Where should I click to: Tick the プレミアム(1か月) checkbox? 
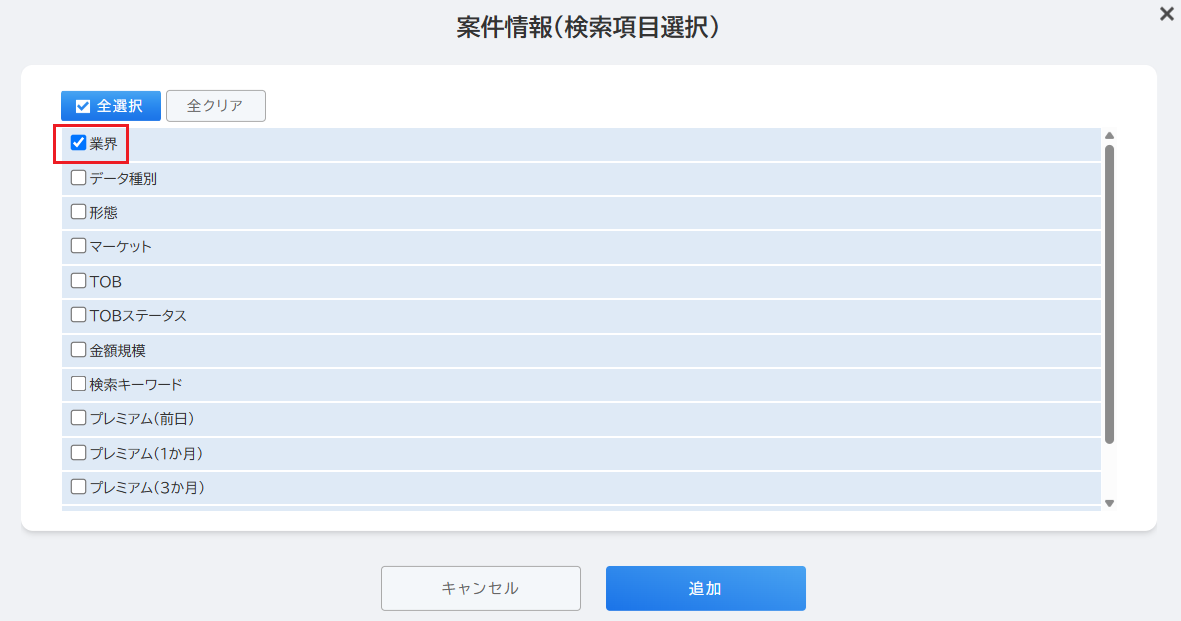click(78, 452)
